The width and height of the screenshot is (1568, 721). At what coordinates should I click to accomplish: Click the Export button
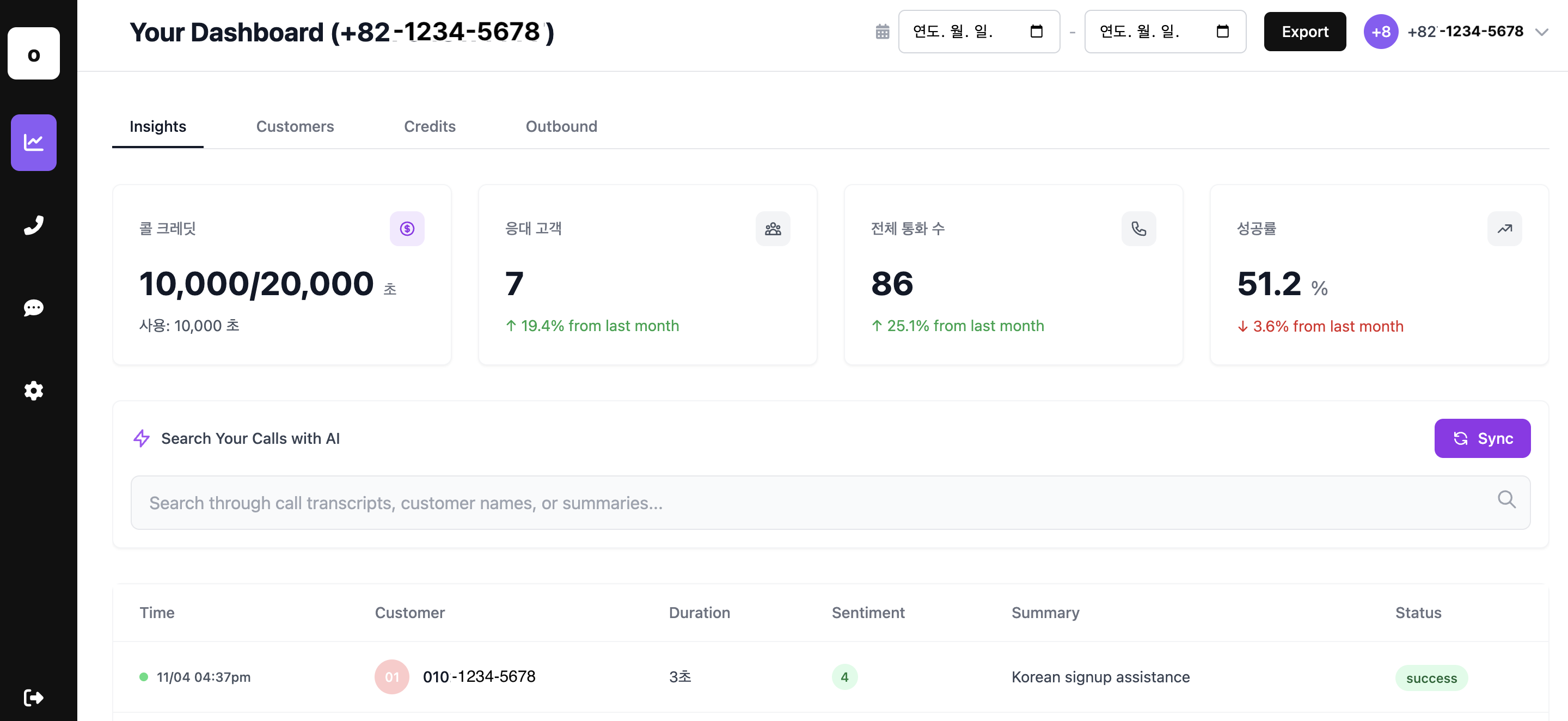point(1304,32)
